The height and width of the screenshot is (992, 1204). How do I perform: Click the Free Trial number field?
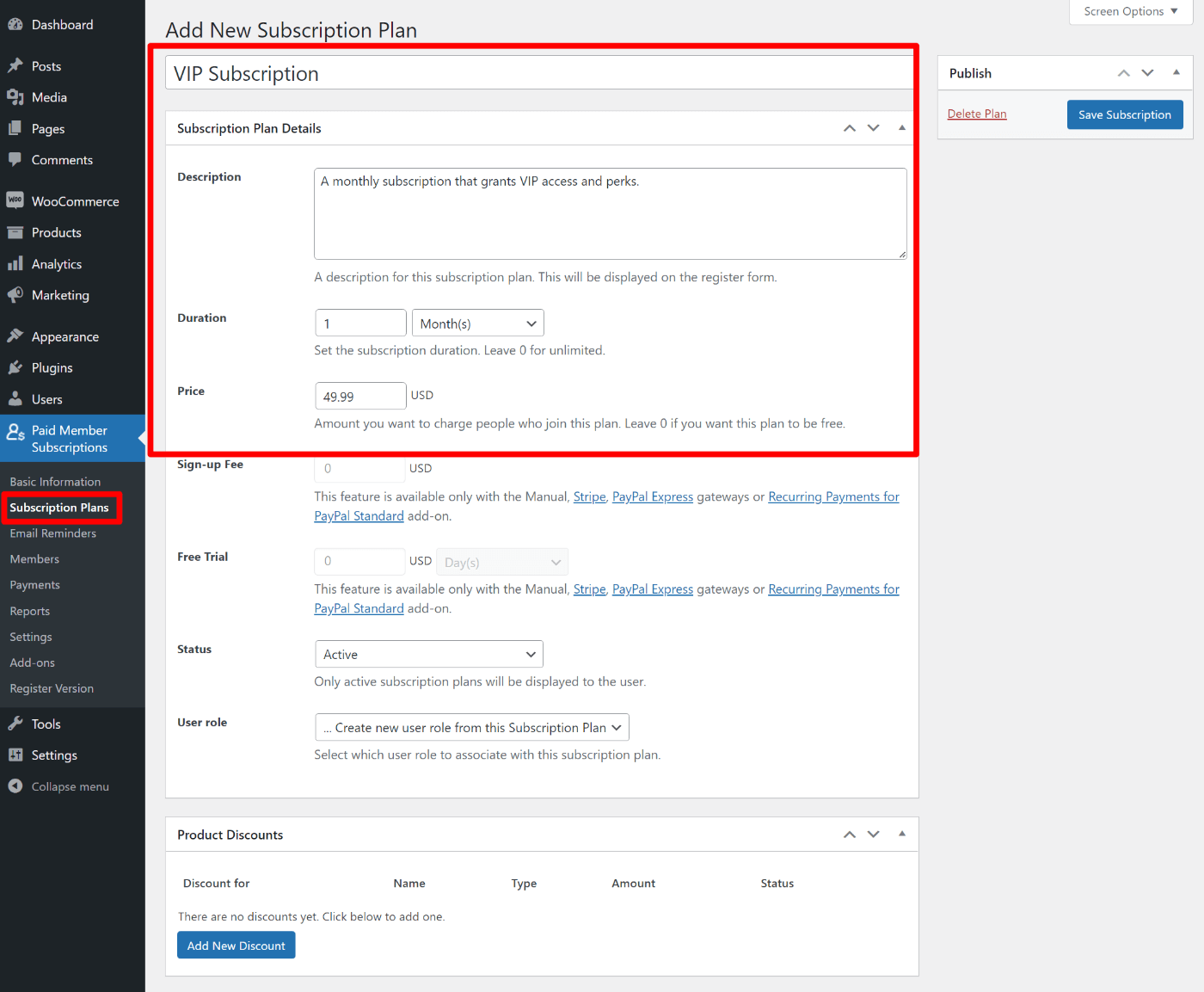[x=360, y=562]
